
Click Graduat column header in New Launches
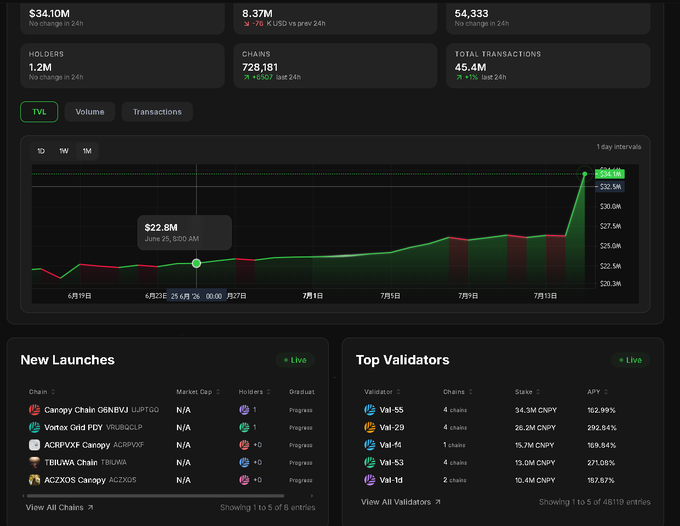click(x=301, y=392)
